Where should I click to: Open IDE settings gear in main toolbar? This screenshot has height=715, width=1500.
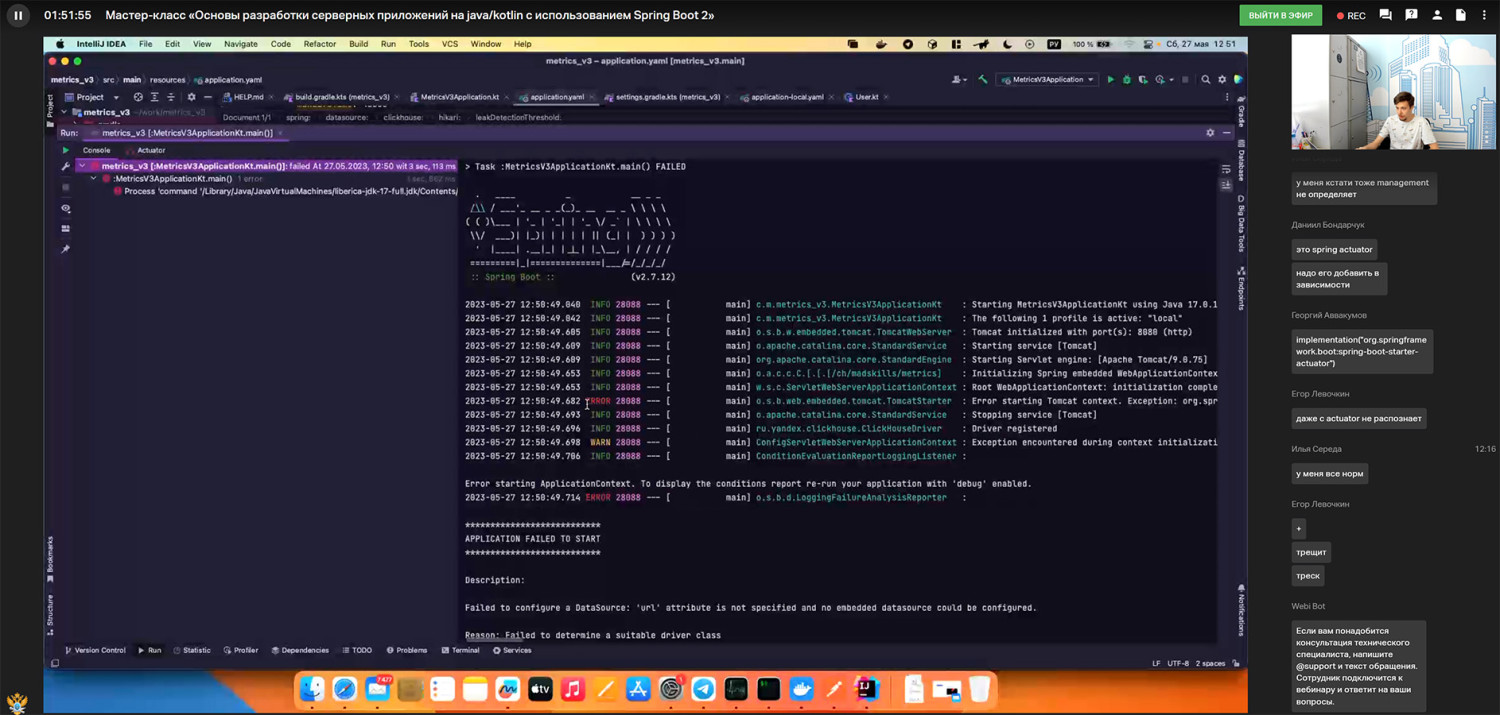click(1222, 79)
